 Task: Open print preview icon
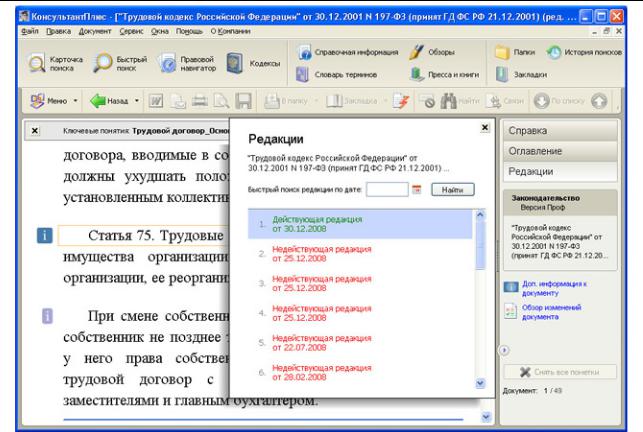point(221,101)
